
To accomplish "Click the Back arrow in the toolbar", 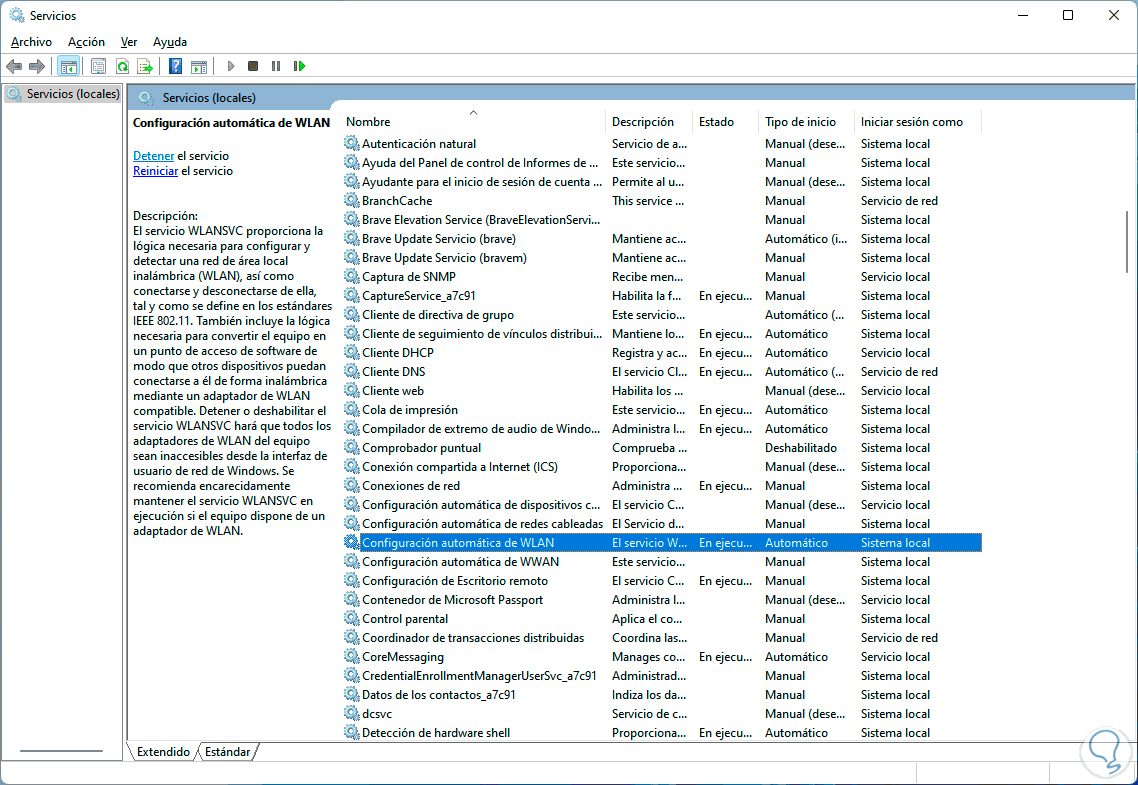I will [14, 66].
